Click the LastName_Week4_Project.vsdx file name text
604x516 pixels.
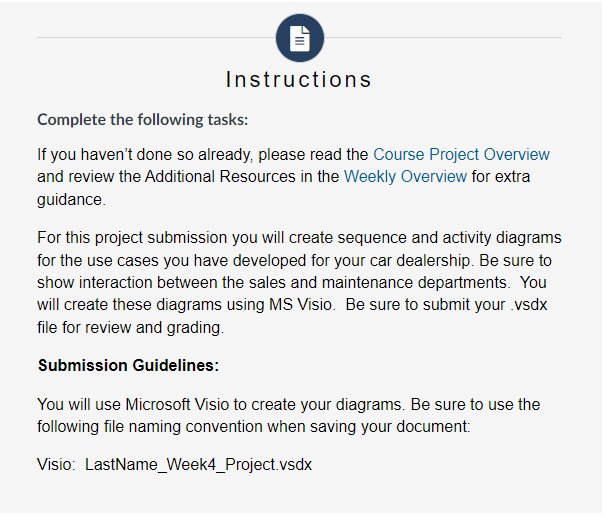click(x=198, y=465)
